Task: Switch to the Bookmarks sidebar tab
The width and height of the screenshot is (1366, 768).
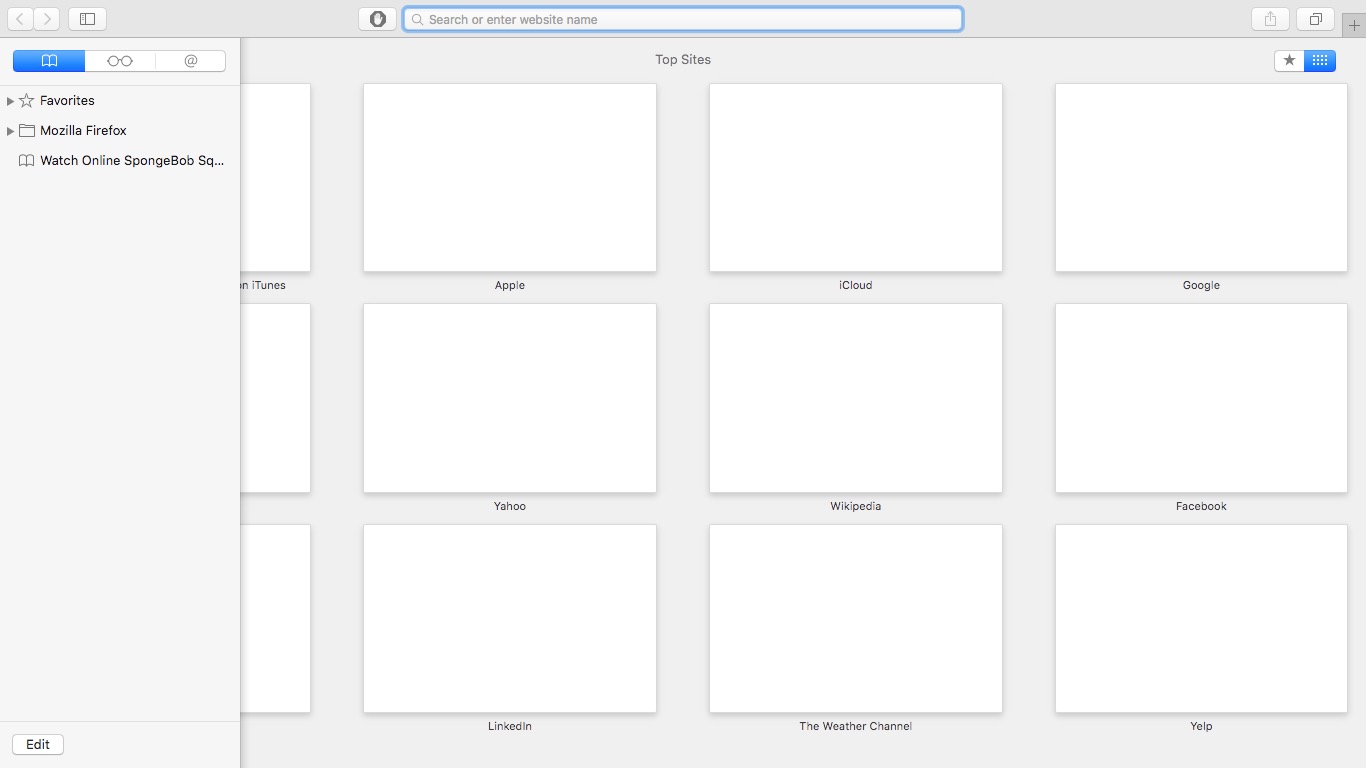Action: click(49, 61)
